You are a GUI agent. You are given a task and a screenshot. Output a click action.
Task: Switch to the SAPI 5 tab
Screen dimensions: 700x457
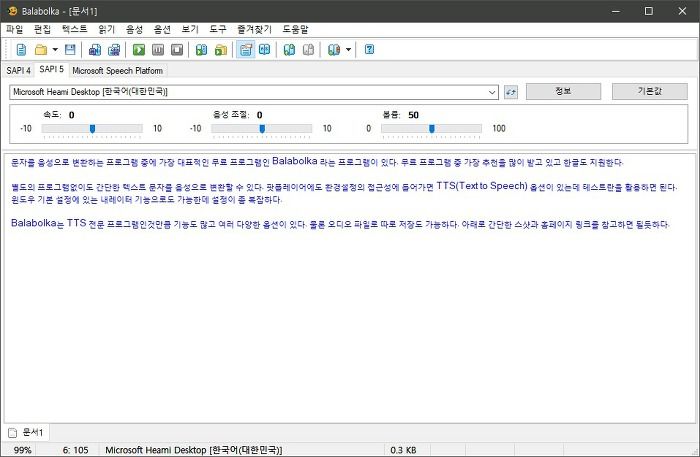click(51, 70)
